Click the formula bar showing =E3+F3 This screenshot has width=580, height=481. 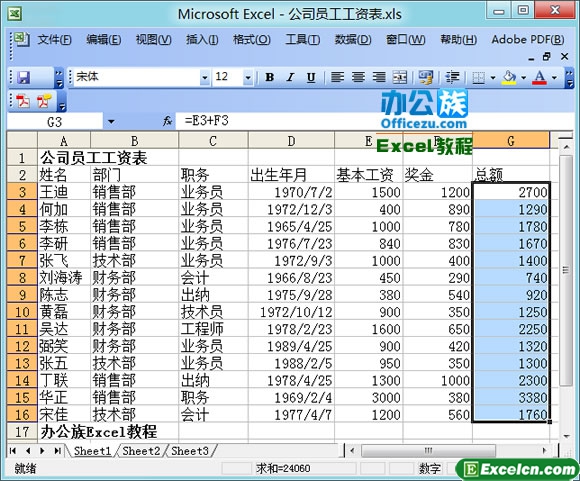[374, 121]
